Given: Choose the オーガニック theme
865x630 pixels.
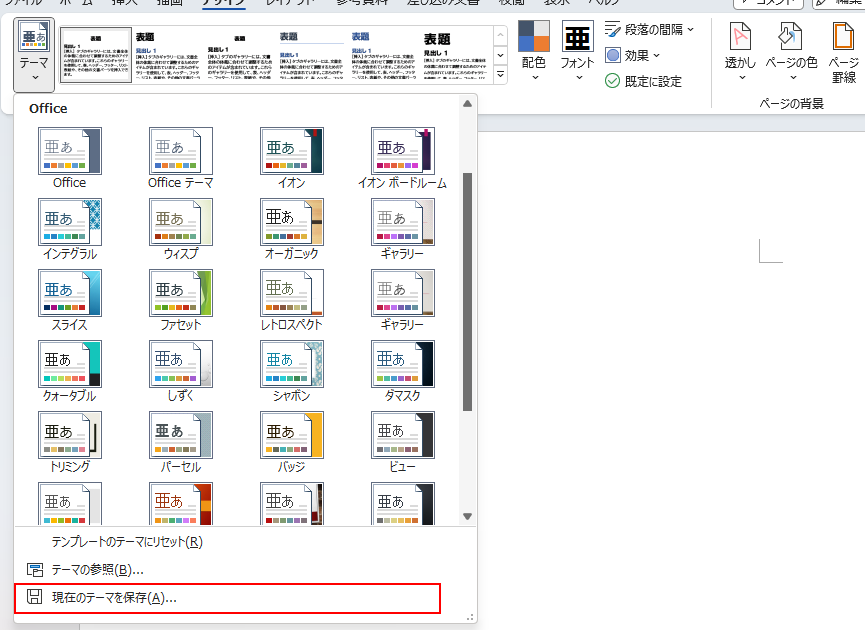Looking at the screenshot, I should (292, 222).
